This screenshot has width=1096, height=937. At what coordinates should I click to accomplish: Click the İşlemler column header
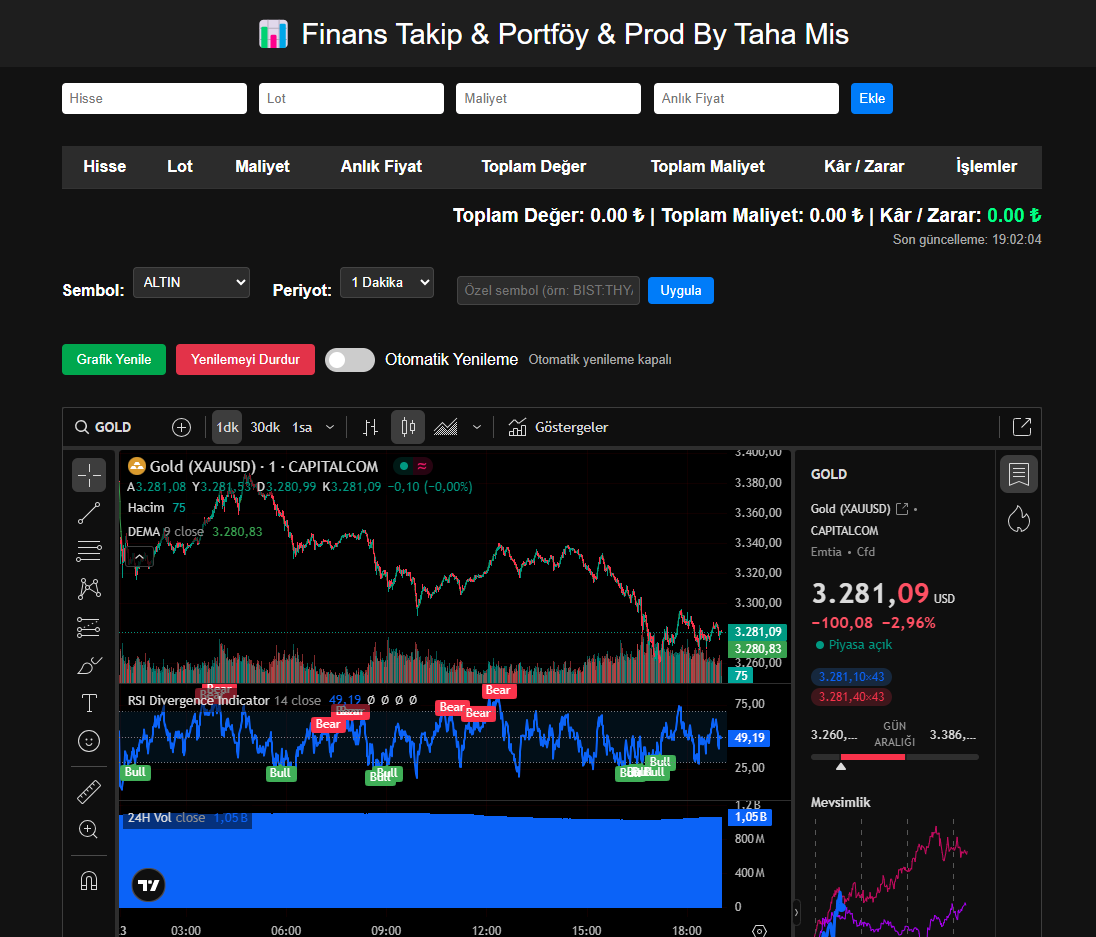[986, 166]
